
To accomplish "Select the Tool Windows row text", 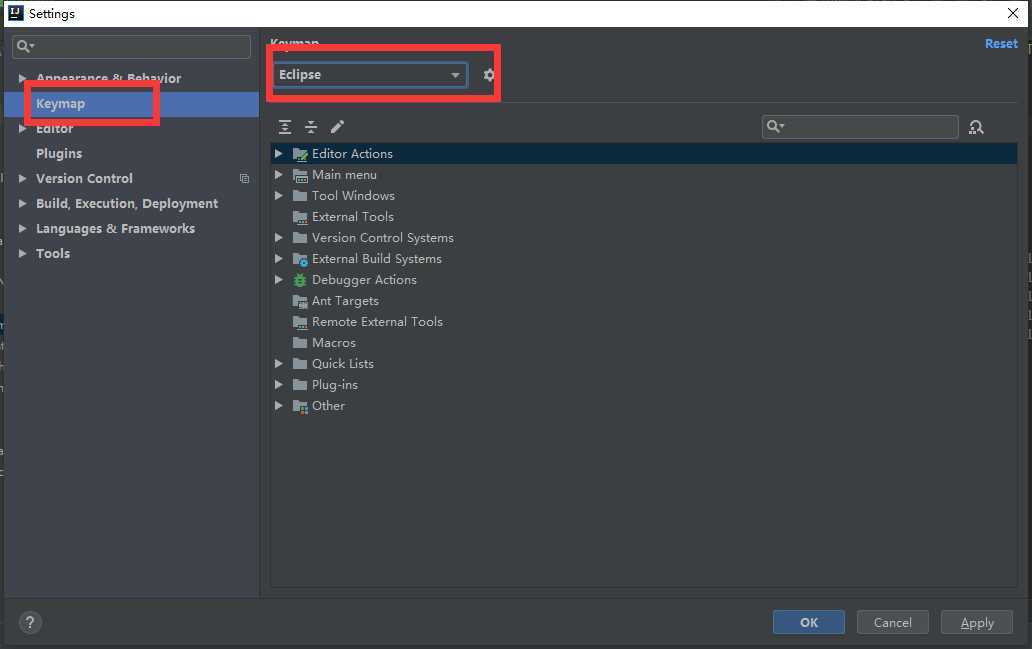I will (x=353, y=195).
